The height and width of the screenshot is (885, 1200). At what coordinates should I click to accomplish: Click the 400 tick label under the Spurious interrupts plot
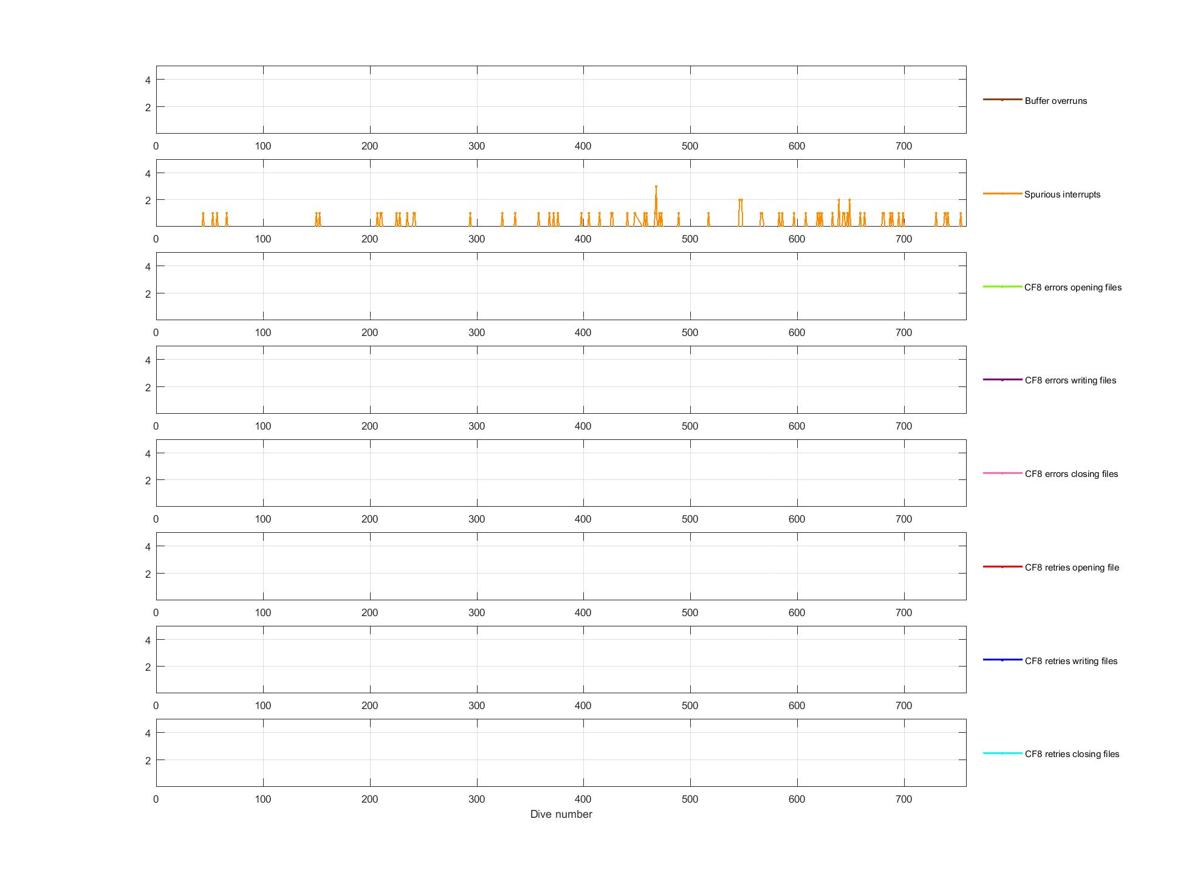click(x=583, y=239)
